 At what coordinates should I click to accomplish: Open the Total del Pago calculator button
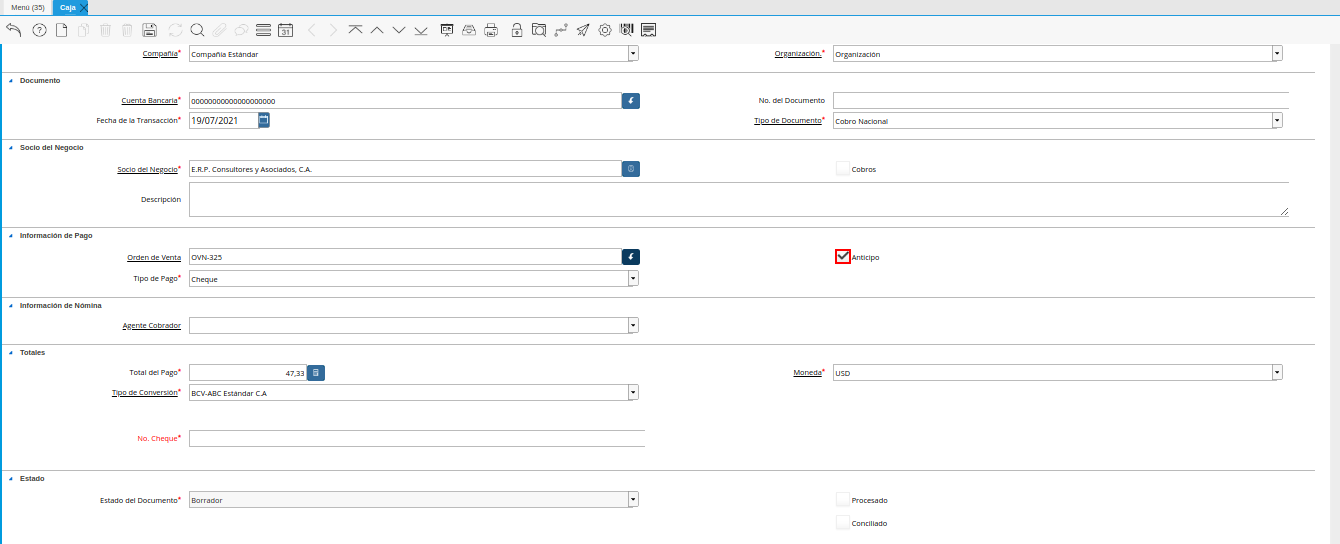[x=316, y=373]
